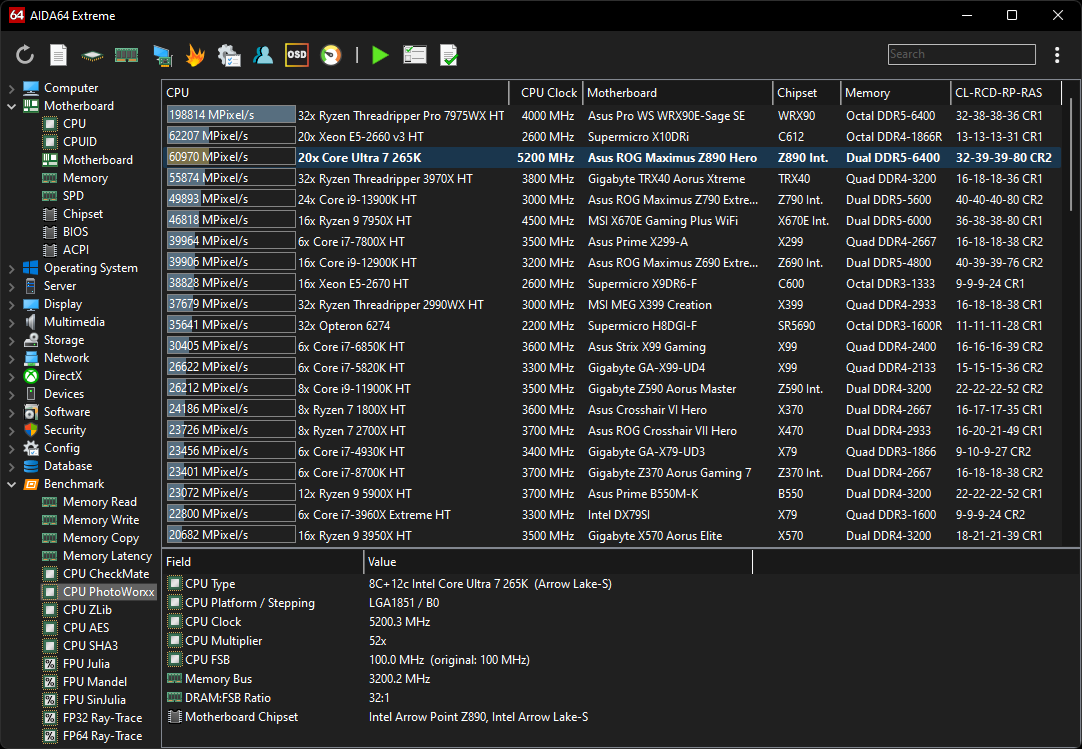Image resolution: width=1082 pixels, height=749 pixels.
Task: Expand the Display tree node
Action: point(12,304)
